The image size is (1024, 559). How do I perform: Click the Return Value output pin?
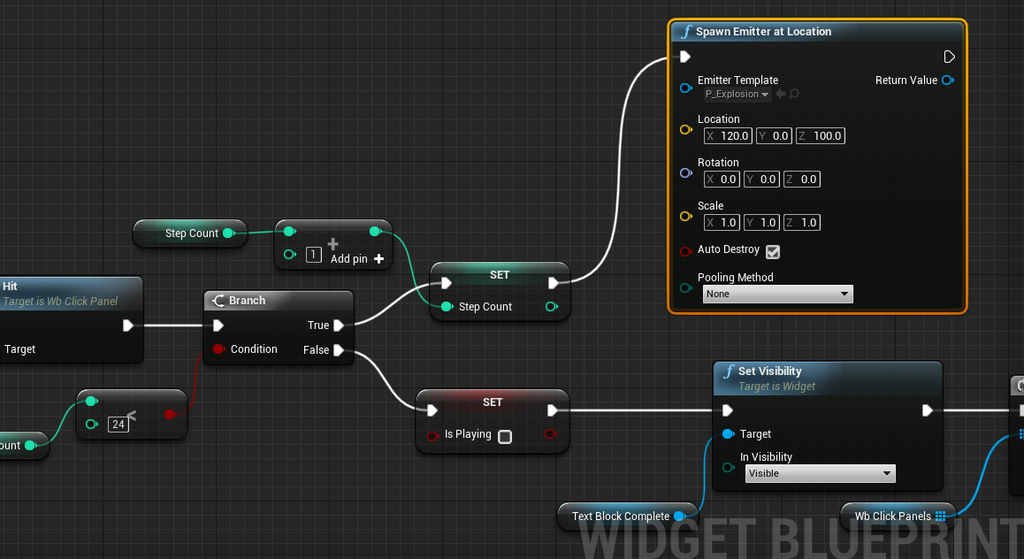coord(948,80)
